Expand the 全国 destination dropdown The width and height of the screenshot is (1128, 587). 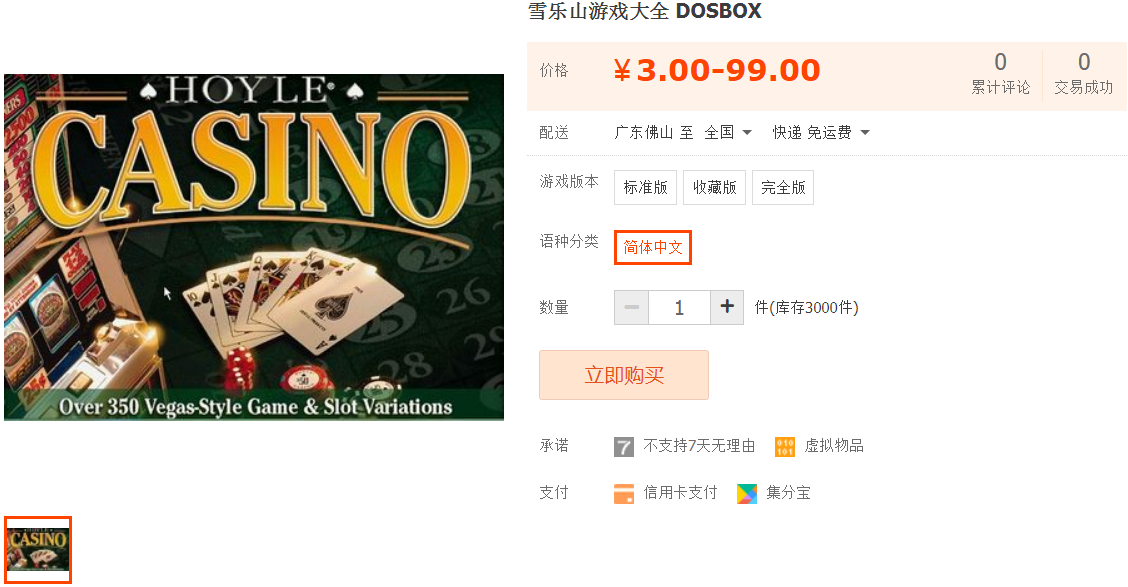727,132
